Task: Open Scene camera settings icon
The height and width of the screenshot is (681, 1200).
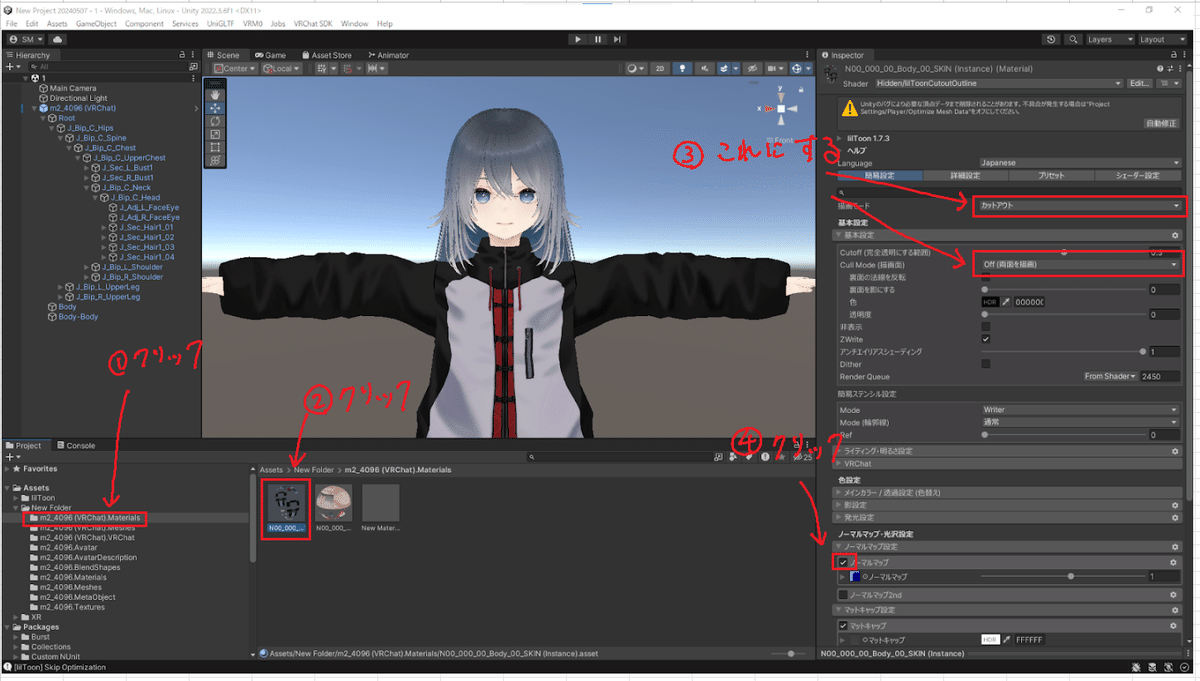Action: coord(774,69)
